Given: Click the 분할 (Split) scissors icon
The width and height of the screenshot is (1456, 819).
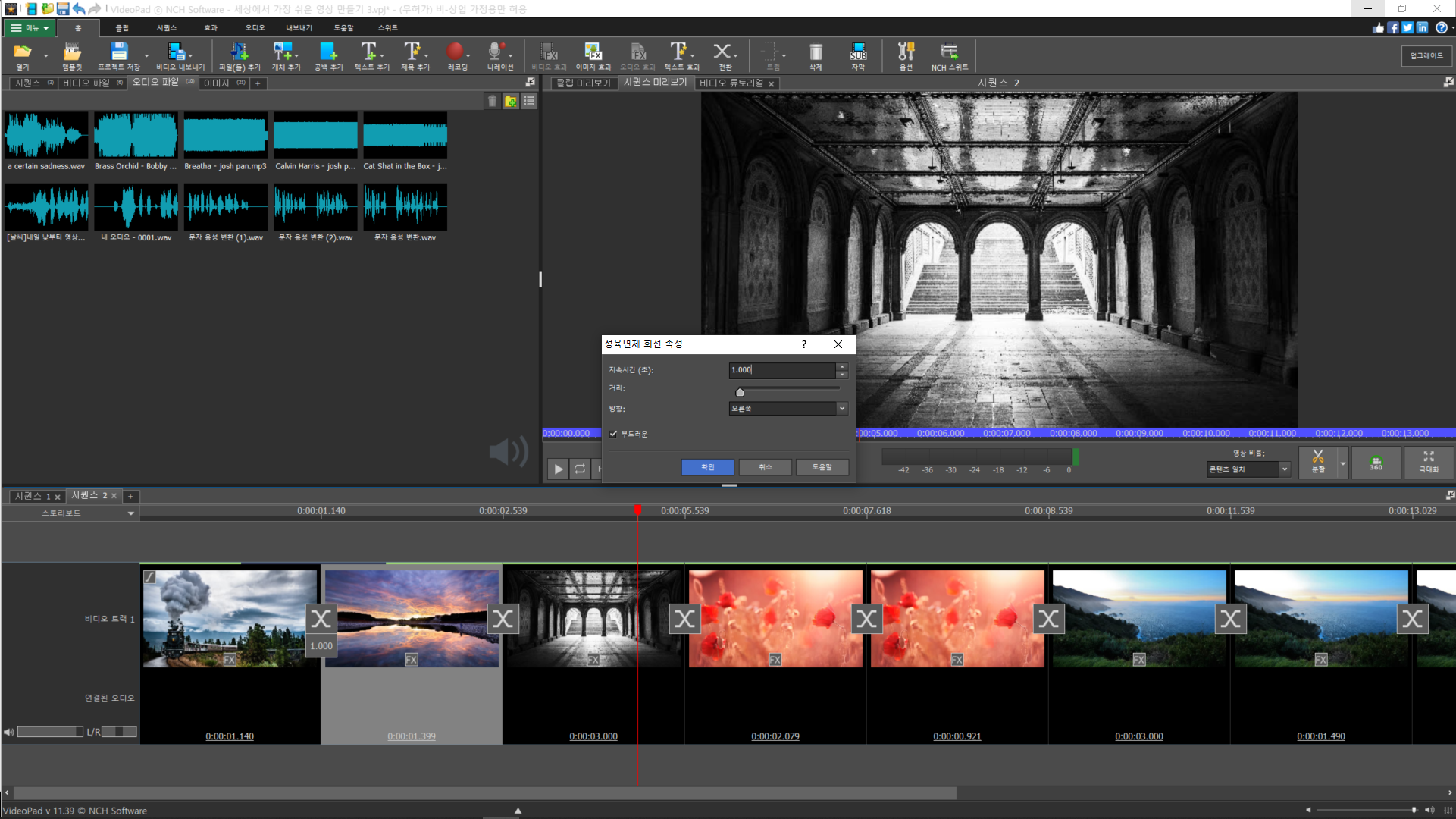Looking at the screenshot, I should (1318, 460).
